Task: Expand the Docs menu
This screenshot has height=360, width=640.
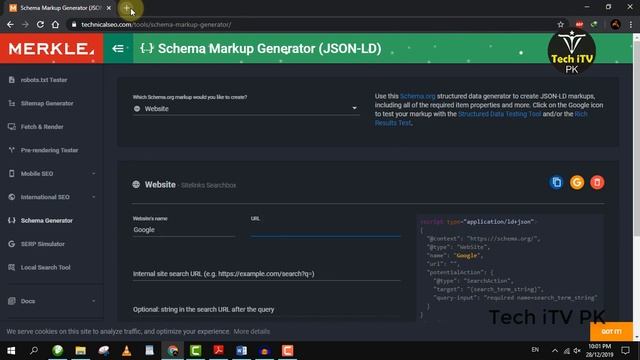Action: pos(51,301)
